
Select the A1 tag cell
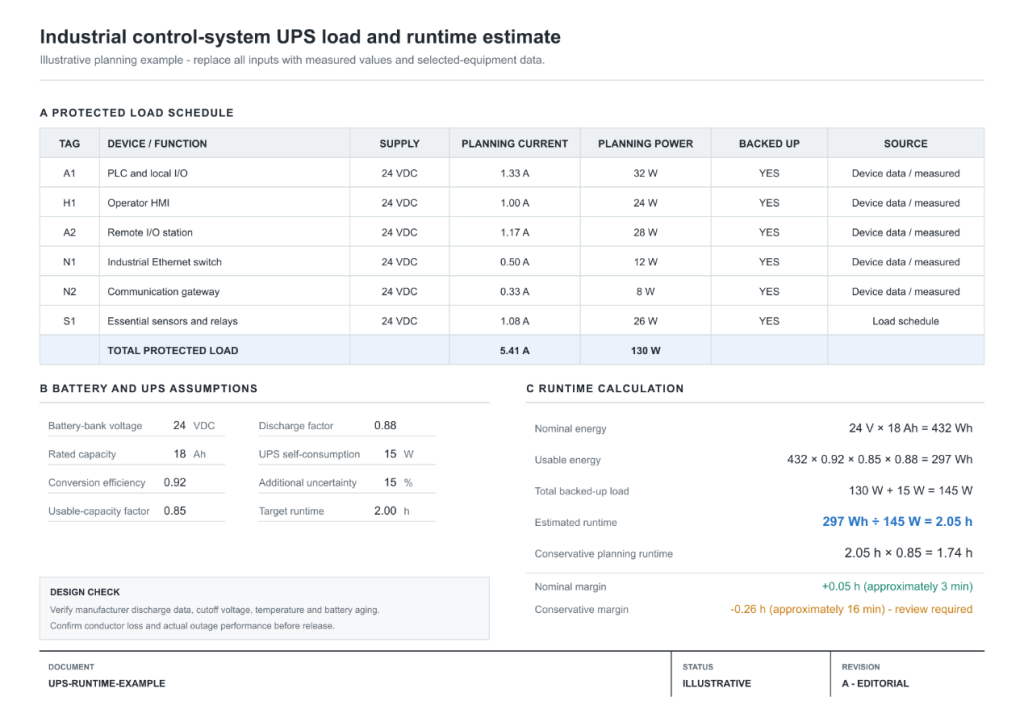pos(69,173)
